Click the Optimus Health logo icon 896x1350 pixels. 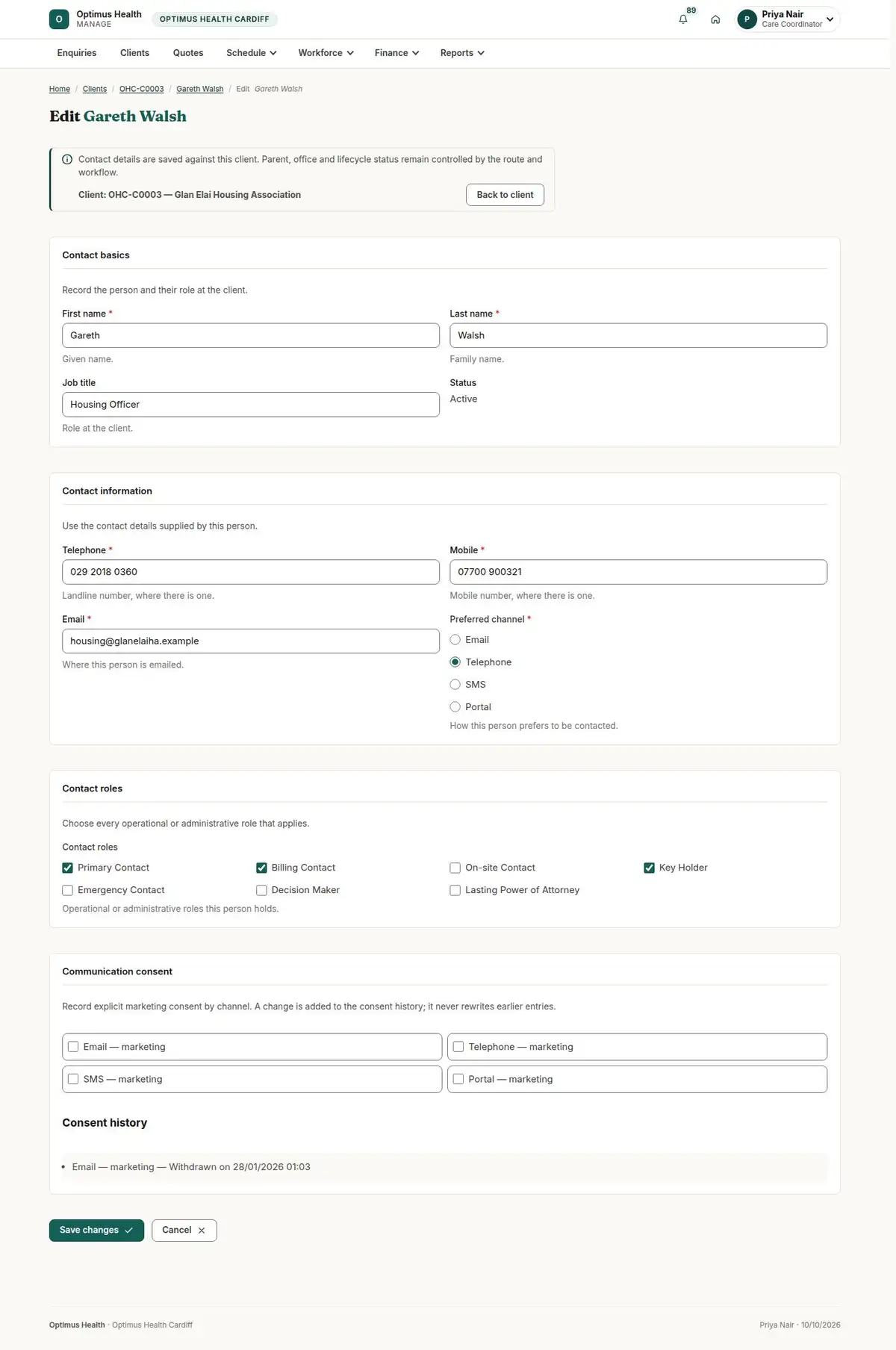point(59,19)
